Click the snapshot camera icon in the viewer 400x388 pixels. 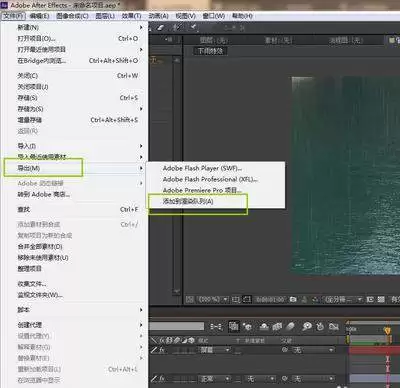tap(293, 299)
